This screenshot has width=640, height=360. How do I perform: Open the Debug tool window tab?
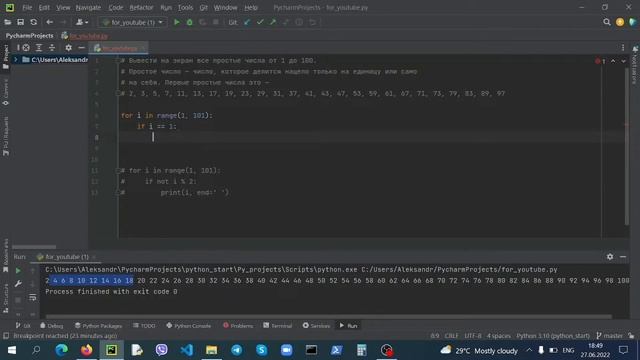51,326
